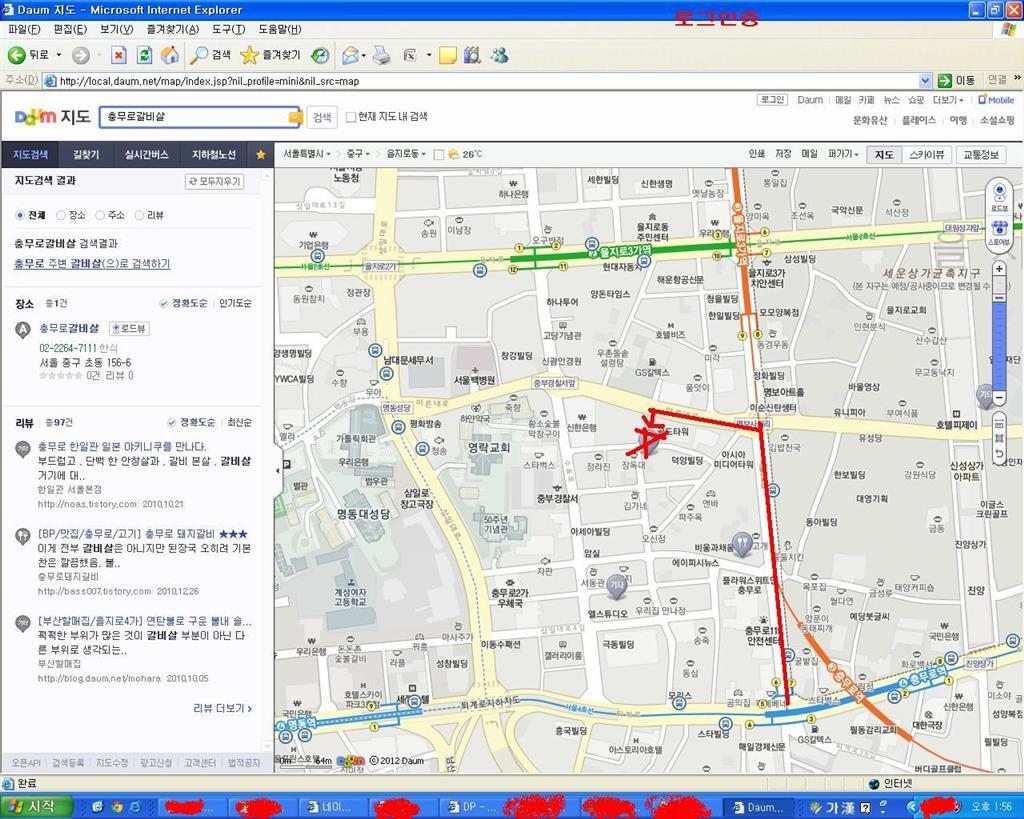
Task: Click the IE Print toolbar icon
Action: [x=381, y=55]
